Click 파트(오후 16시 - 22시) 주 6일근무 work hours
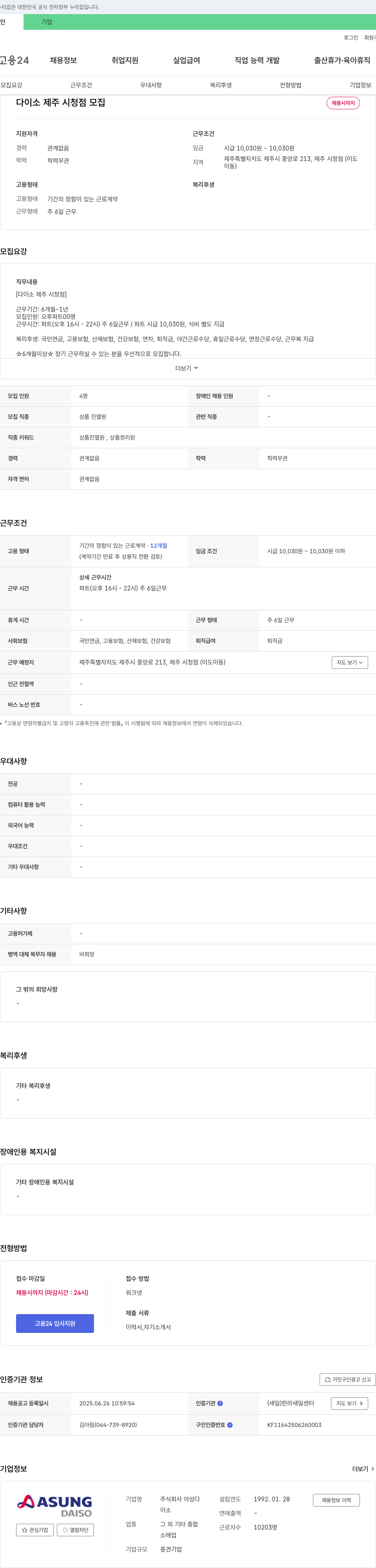Screen dimensions: 376x1568 click(x=123, y=588)
